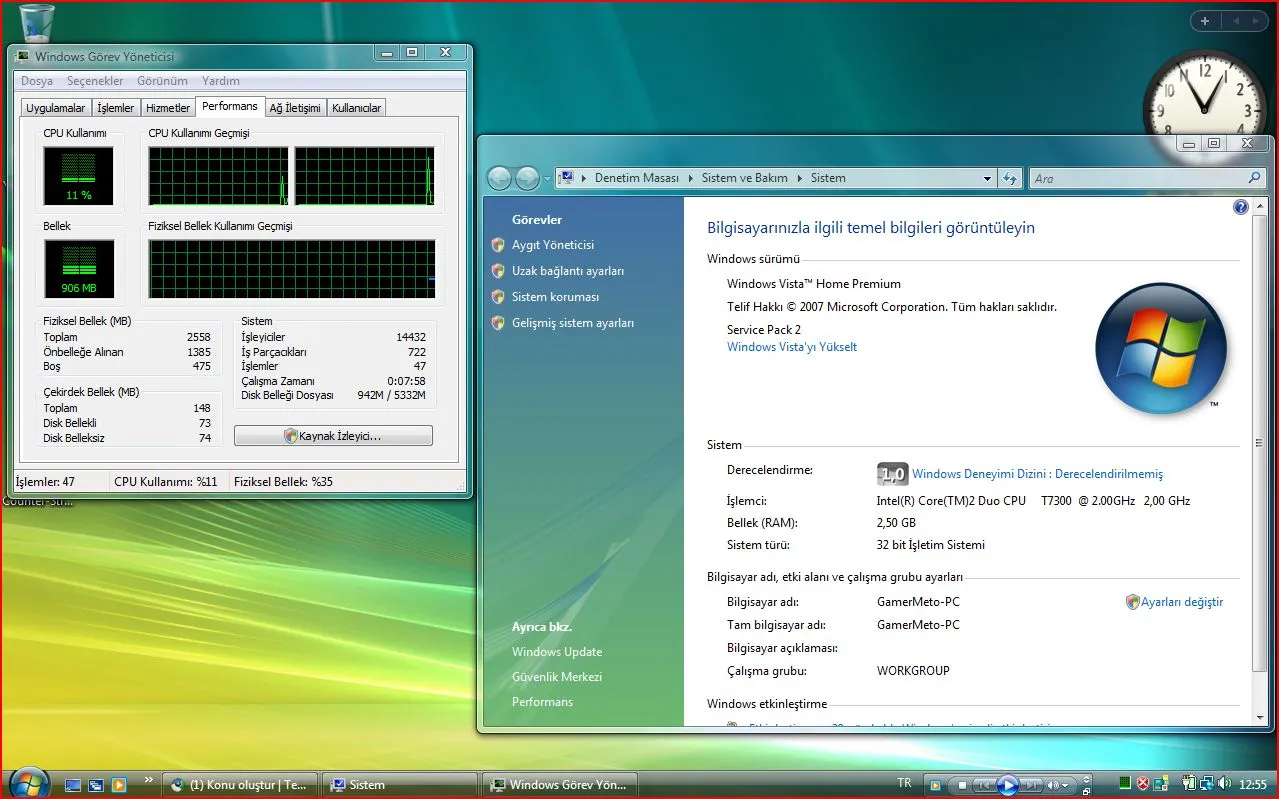Launch Windows Media Player from quick launch
Viewport: 1279px width, 799px height.
coord(119,785)
